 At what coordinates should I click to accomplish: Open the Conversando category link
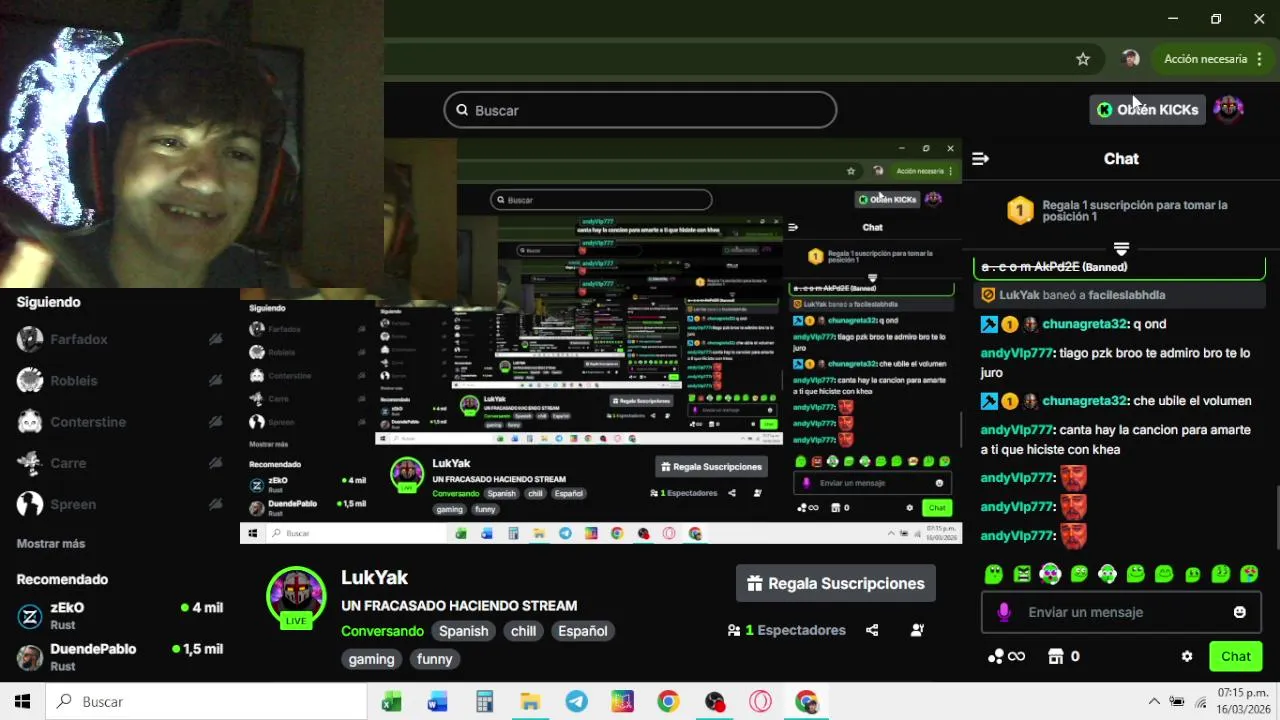tap(382, 631)
